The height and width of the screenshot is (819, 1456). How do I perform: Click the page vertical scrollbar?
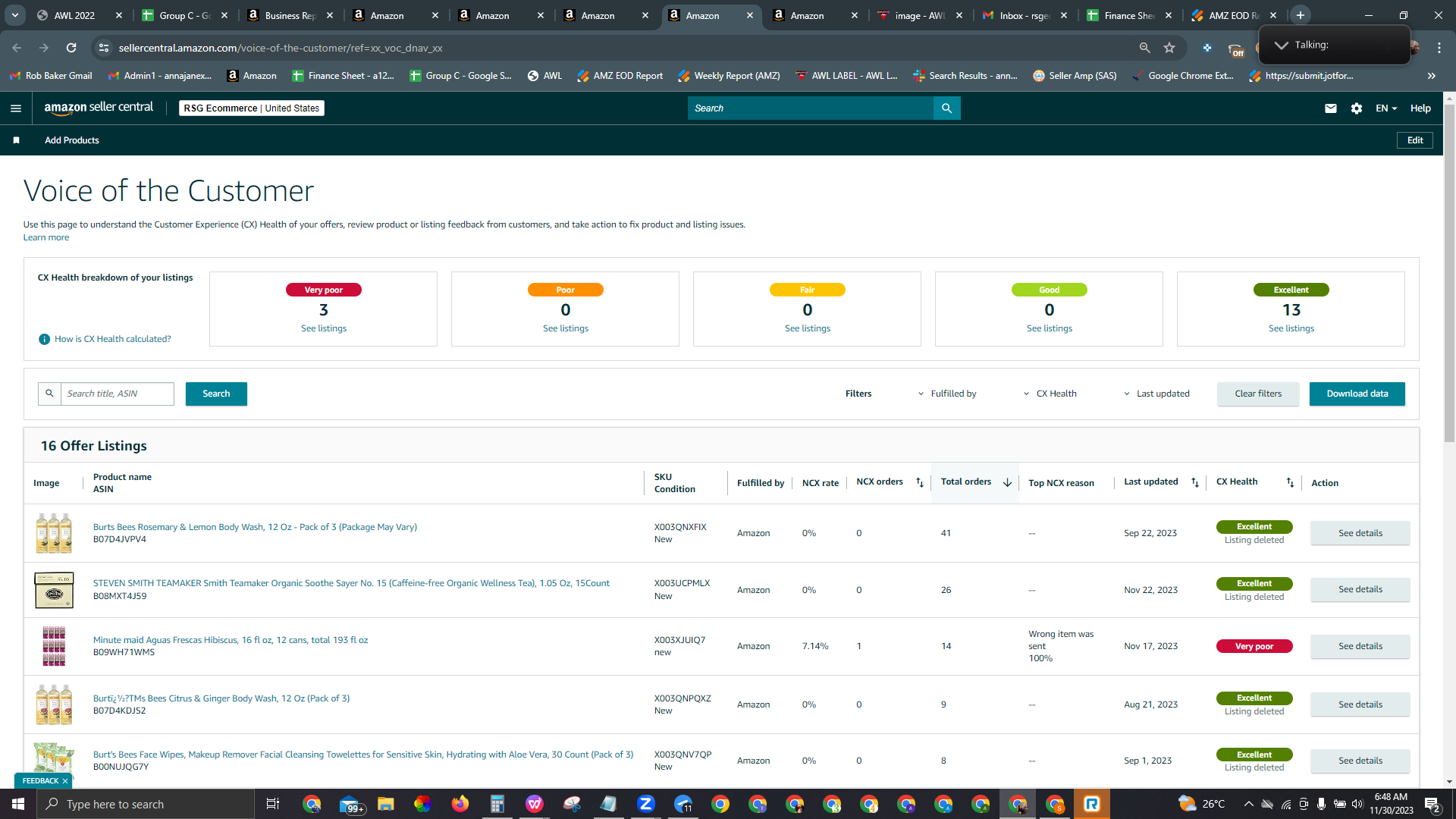[x=1449, y=273]
